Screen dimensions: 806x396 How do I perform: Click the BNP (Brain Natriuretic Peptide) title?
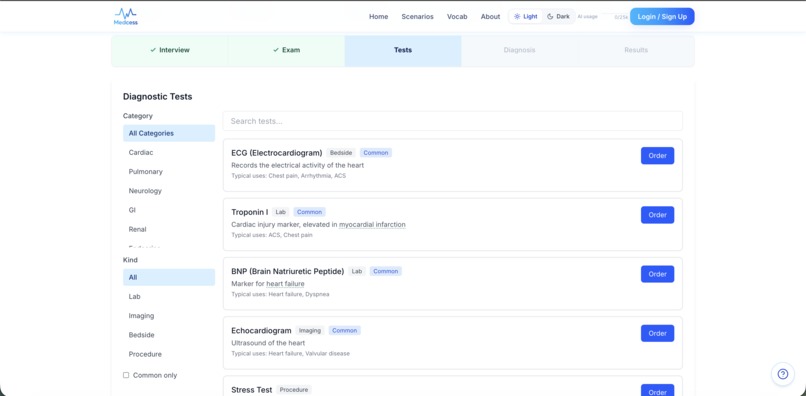click(287, 271)
